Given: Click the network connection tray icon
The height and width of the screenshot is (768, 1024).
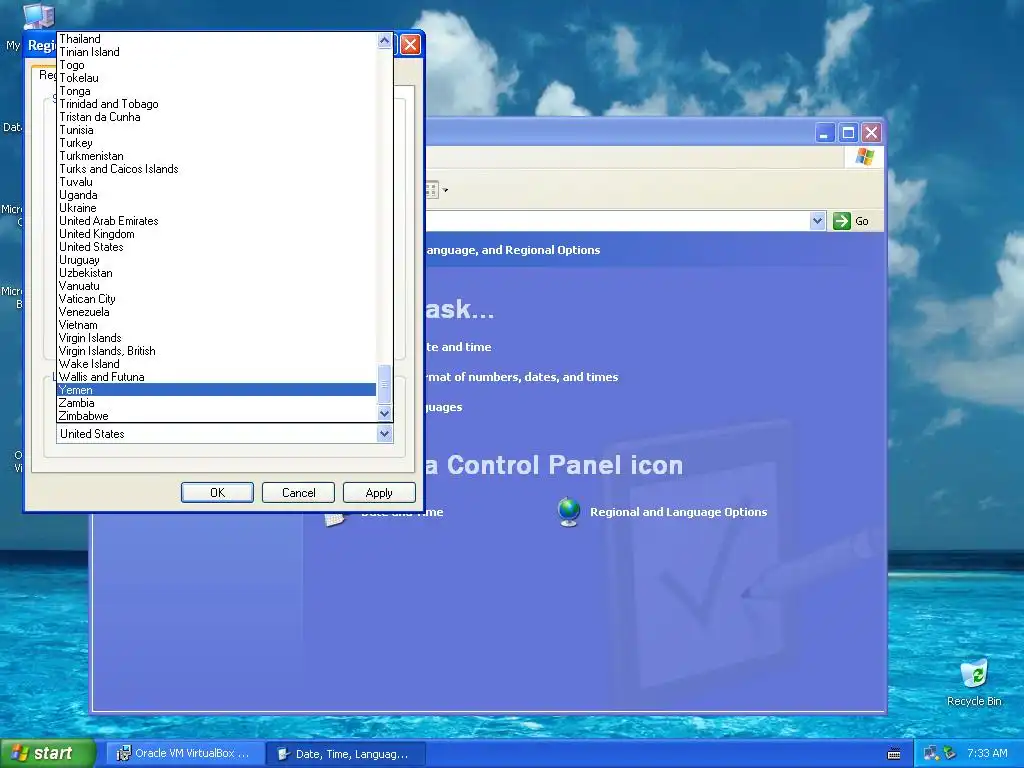Looking at the screenshot, I should [931, 754].
